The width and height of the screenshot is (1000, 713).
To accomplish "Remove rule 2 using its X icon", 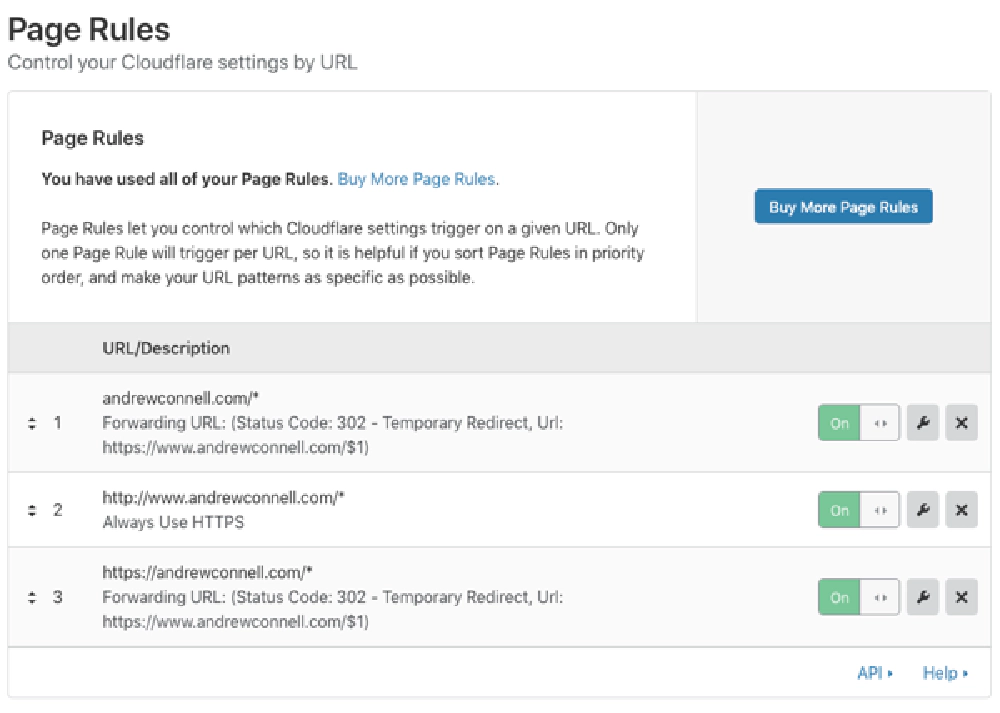I will (961, 510).
